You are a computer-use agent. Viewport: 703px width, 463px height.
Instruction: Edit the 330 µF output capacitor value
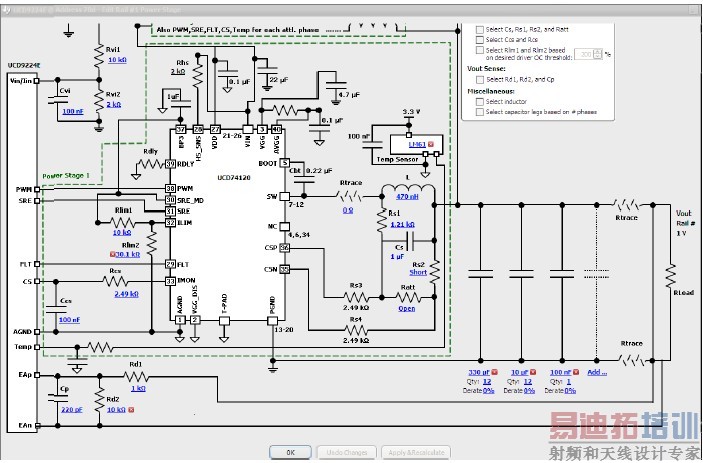click(479, 372)
